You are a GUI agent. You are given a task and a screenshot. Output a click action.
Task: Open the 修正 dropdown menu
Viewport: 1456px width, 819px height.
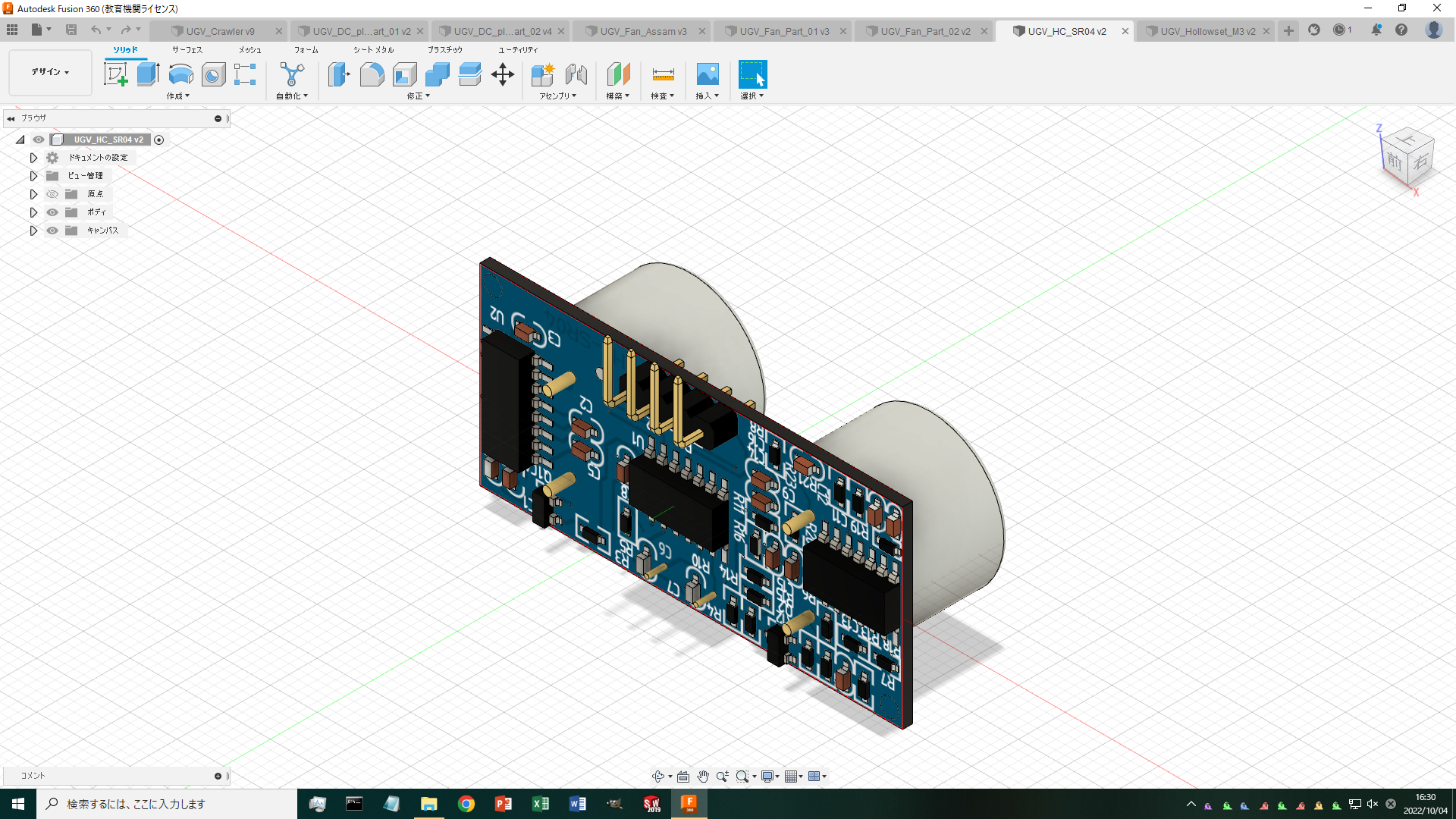click(x=418, y=96)
